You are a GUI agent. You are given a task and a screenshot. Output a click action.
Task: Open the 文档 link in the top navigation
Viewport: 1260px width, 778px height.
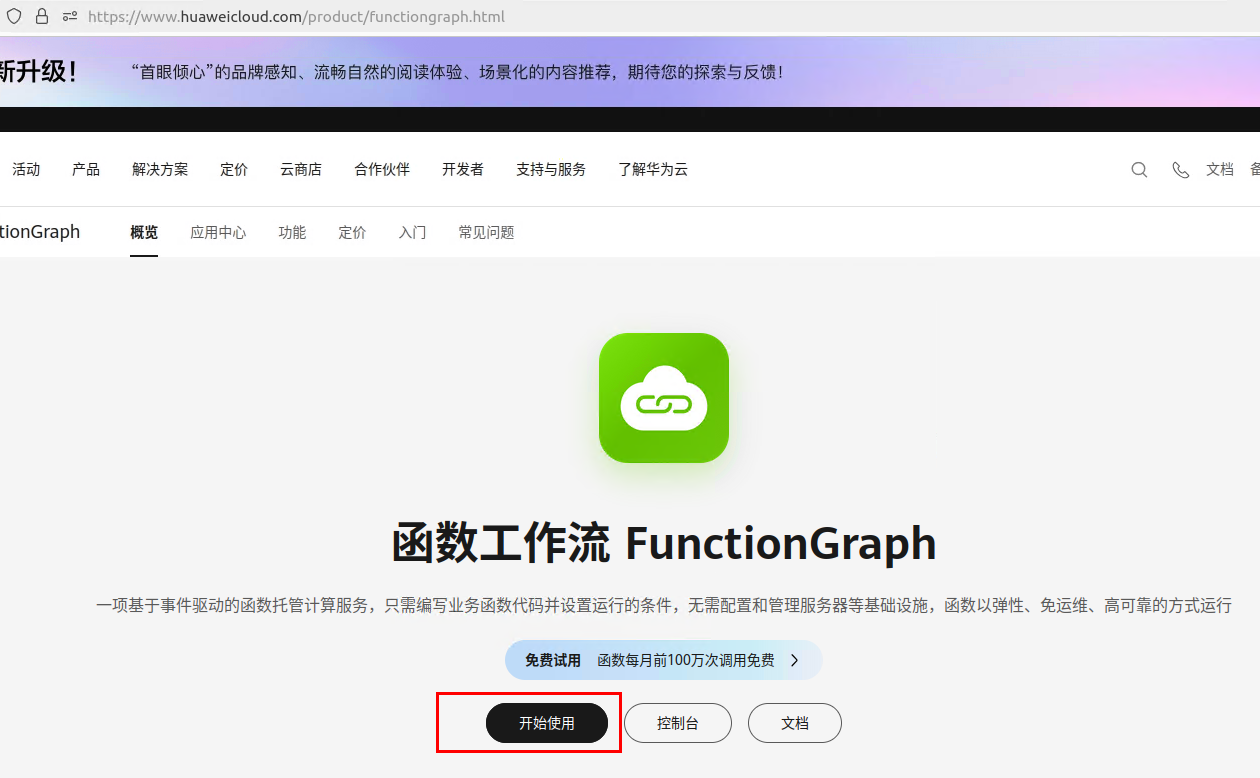pyautogui.click(x=1220, y=170)
